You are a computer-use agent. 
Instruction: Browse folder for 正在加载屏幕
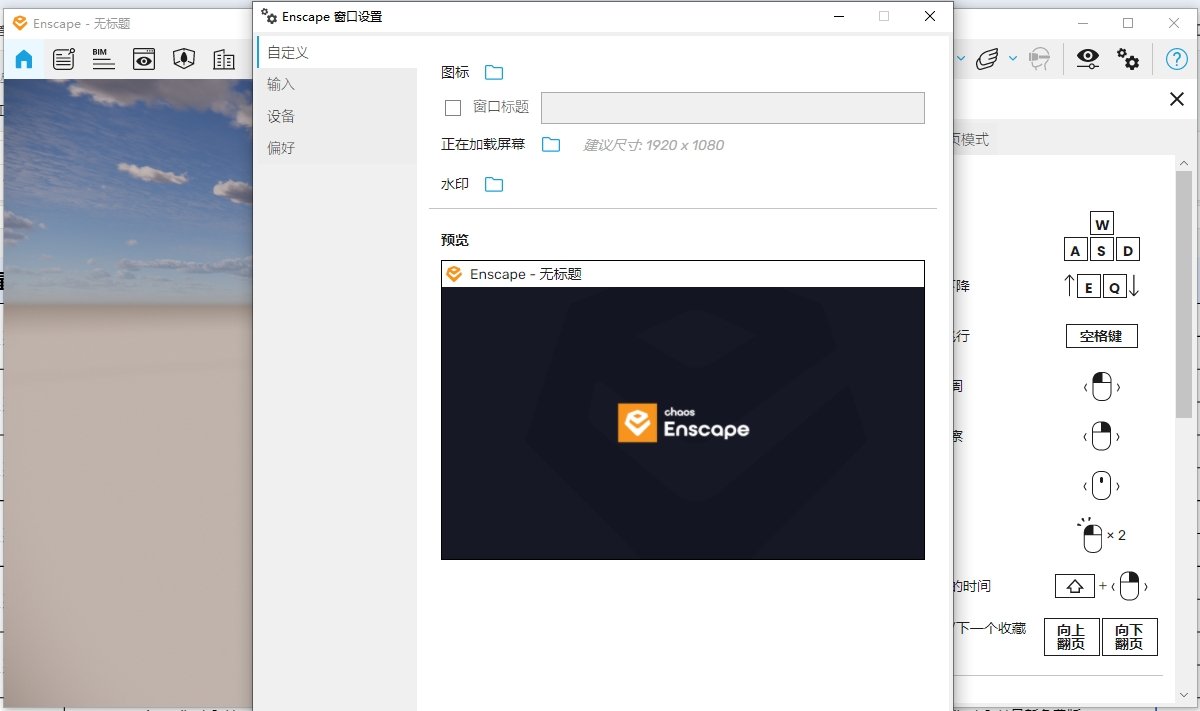(551, 144)
